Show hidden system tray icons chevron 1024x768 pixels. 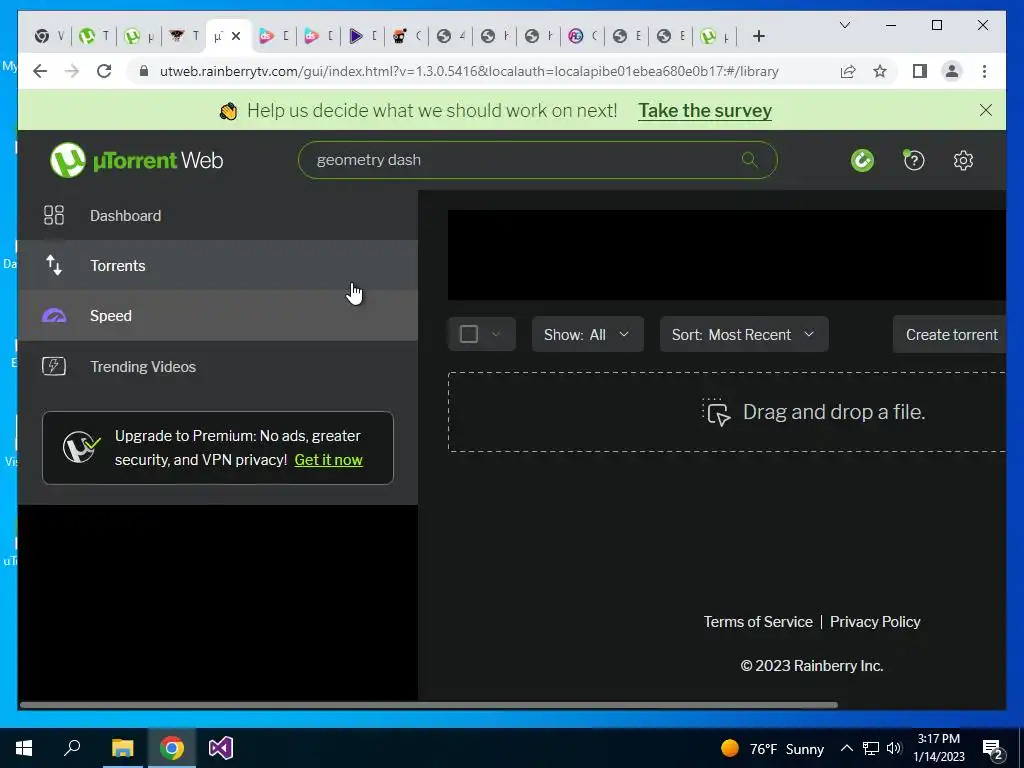846,748
